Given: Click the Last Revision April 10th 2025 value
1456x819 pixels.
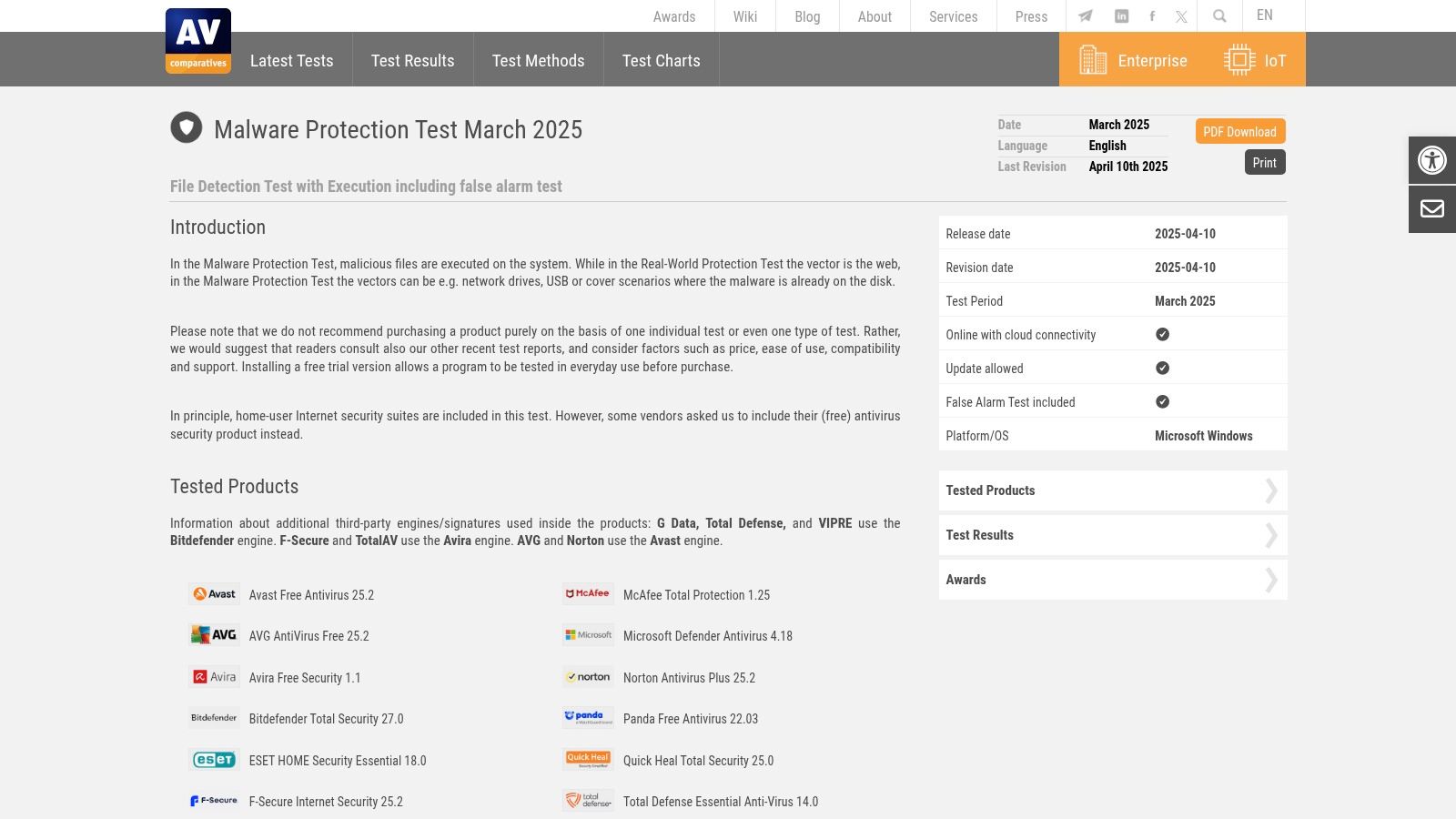Looking at the screenshot, I should (x=1128, y=167).
